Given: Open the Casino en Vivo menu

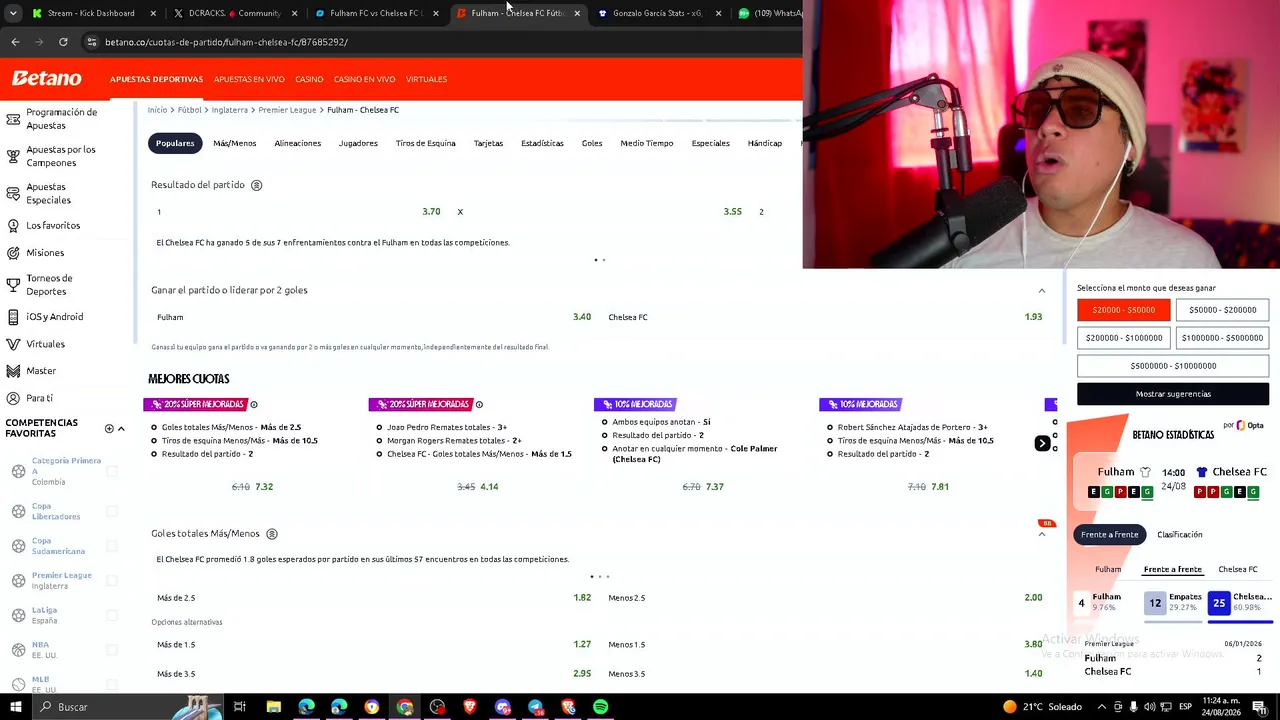Looking at the screenshot, I should [364, 79].
